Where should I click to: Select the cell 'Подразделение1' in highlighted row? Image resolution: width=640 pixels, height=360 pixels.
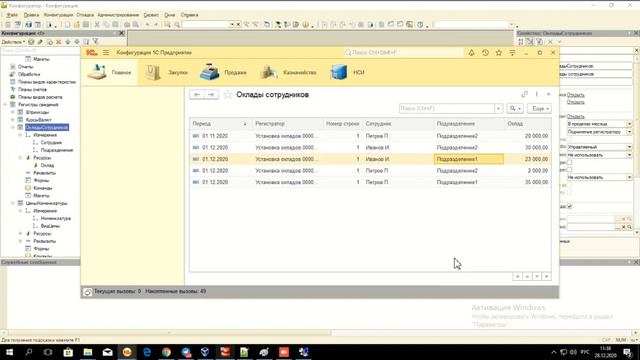469,159
